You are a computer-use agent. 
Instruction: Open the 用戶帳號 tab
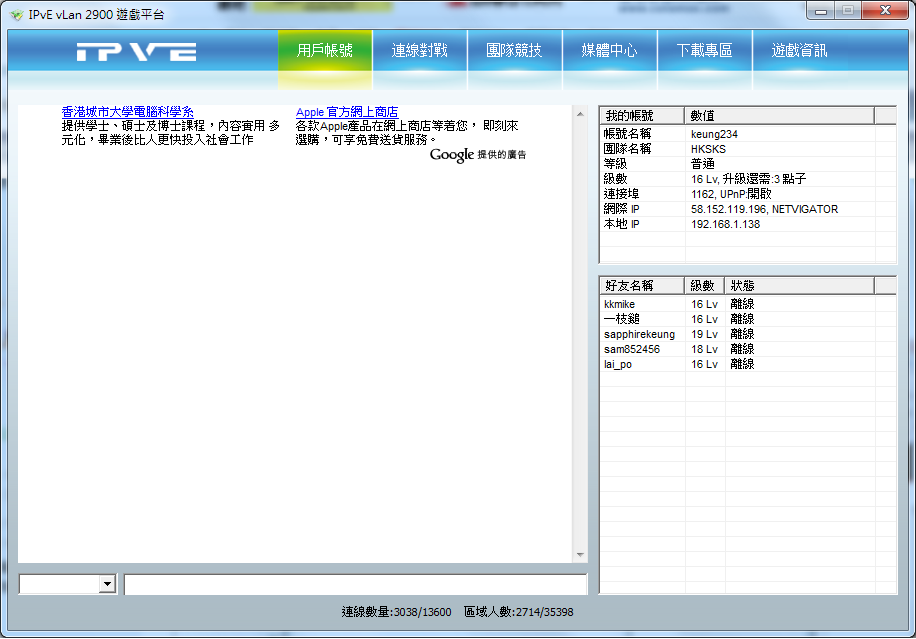click(x=325, y=51)
